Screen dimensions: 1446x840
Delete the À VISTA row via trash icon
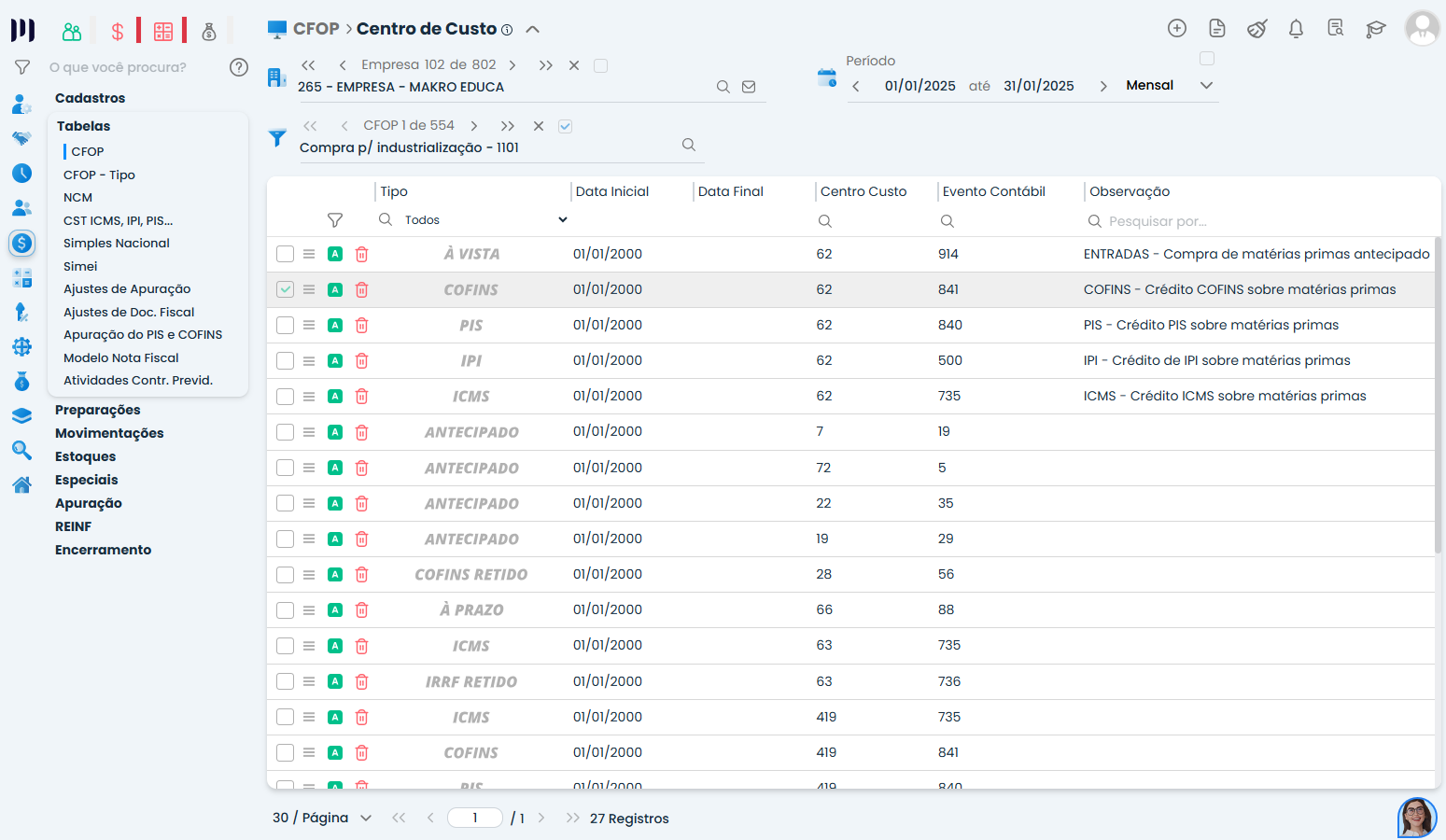click(362, 255)
